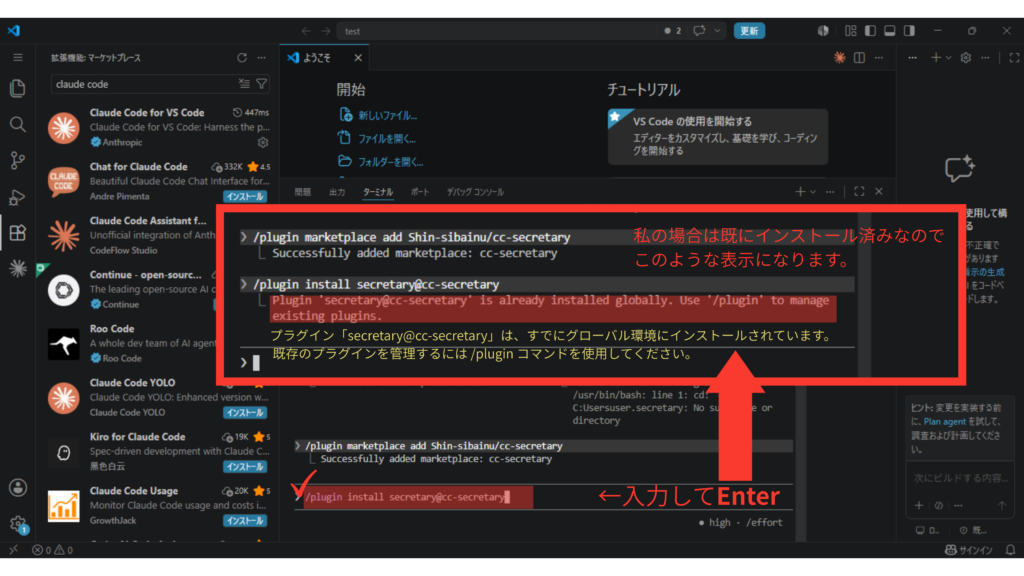Select the Claude Code for VS Code extension
The image size is (1024, 576).
[x=158, y=127]
